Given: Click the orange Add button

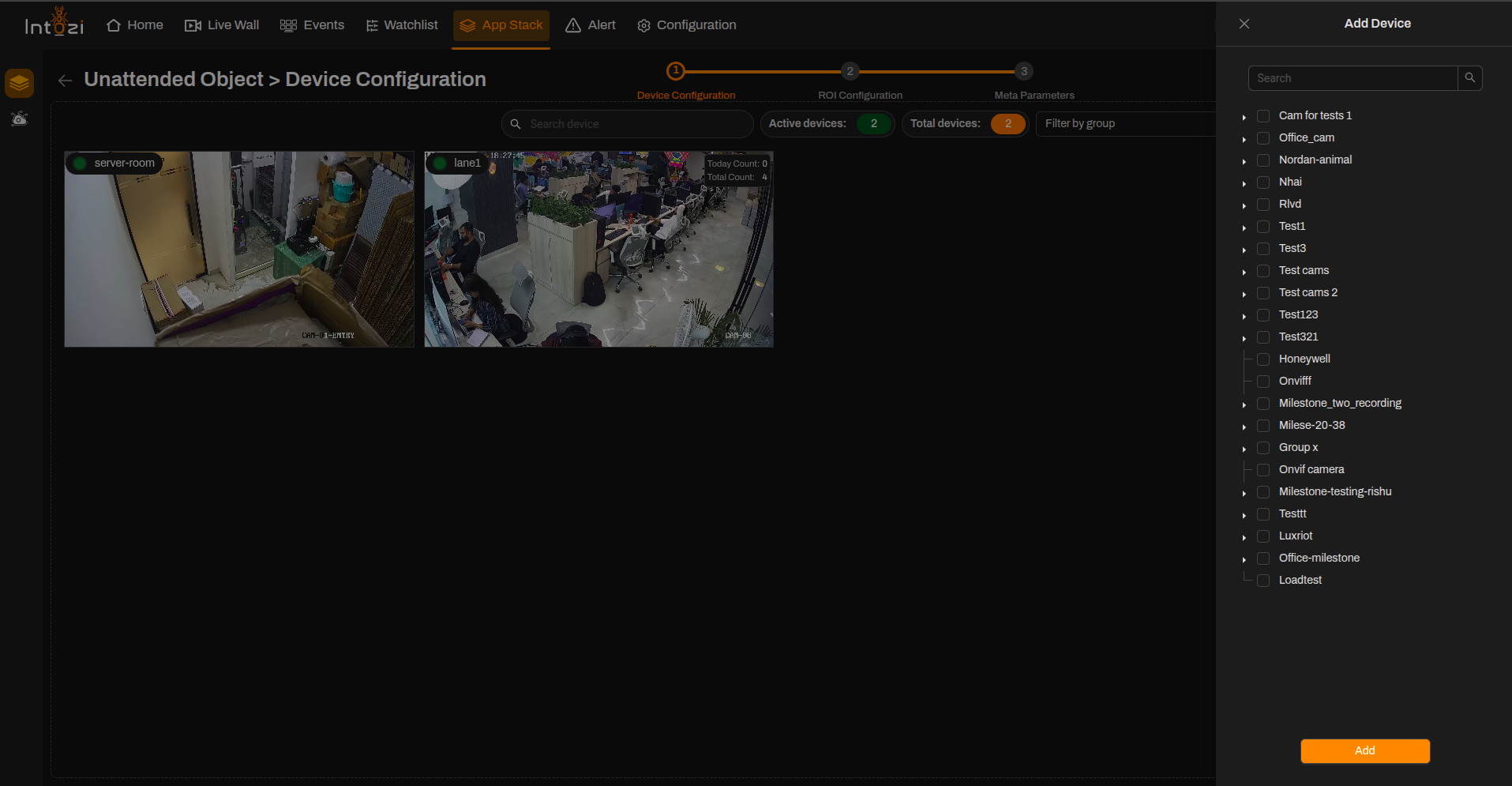Looking at the screenshot, I should (x=1365, y=750).
